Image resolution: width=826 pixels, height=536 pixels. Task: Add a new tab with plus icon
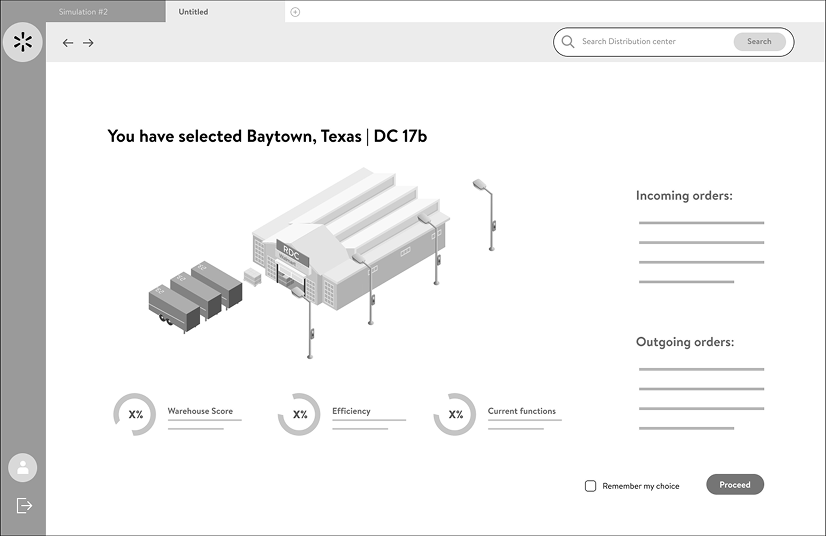pos(295,12)
